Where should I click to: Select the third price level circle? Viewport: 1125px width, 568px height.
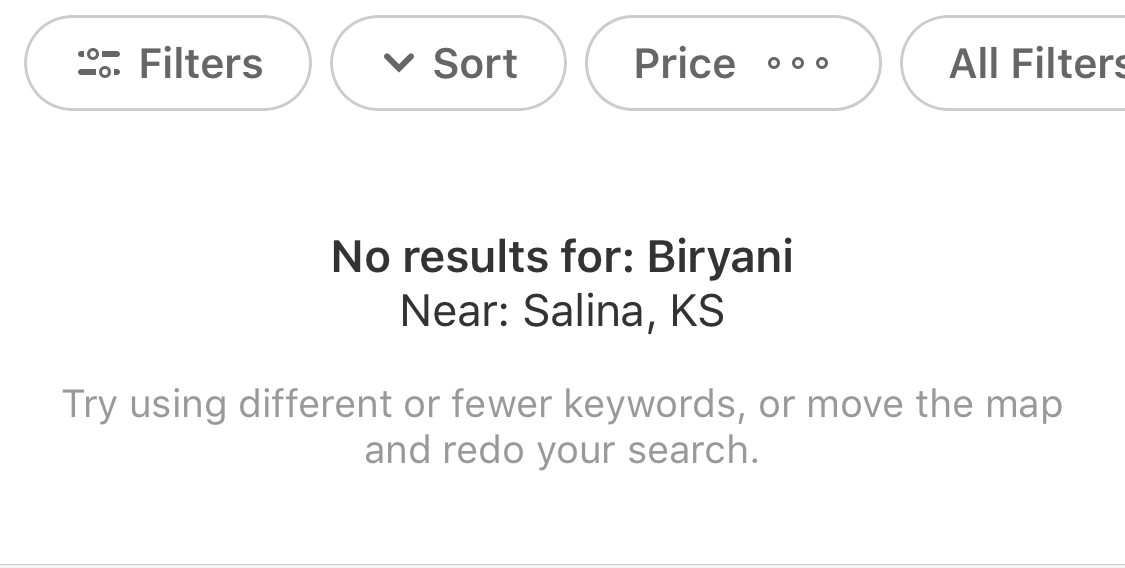point(822,63)
